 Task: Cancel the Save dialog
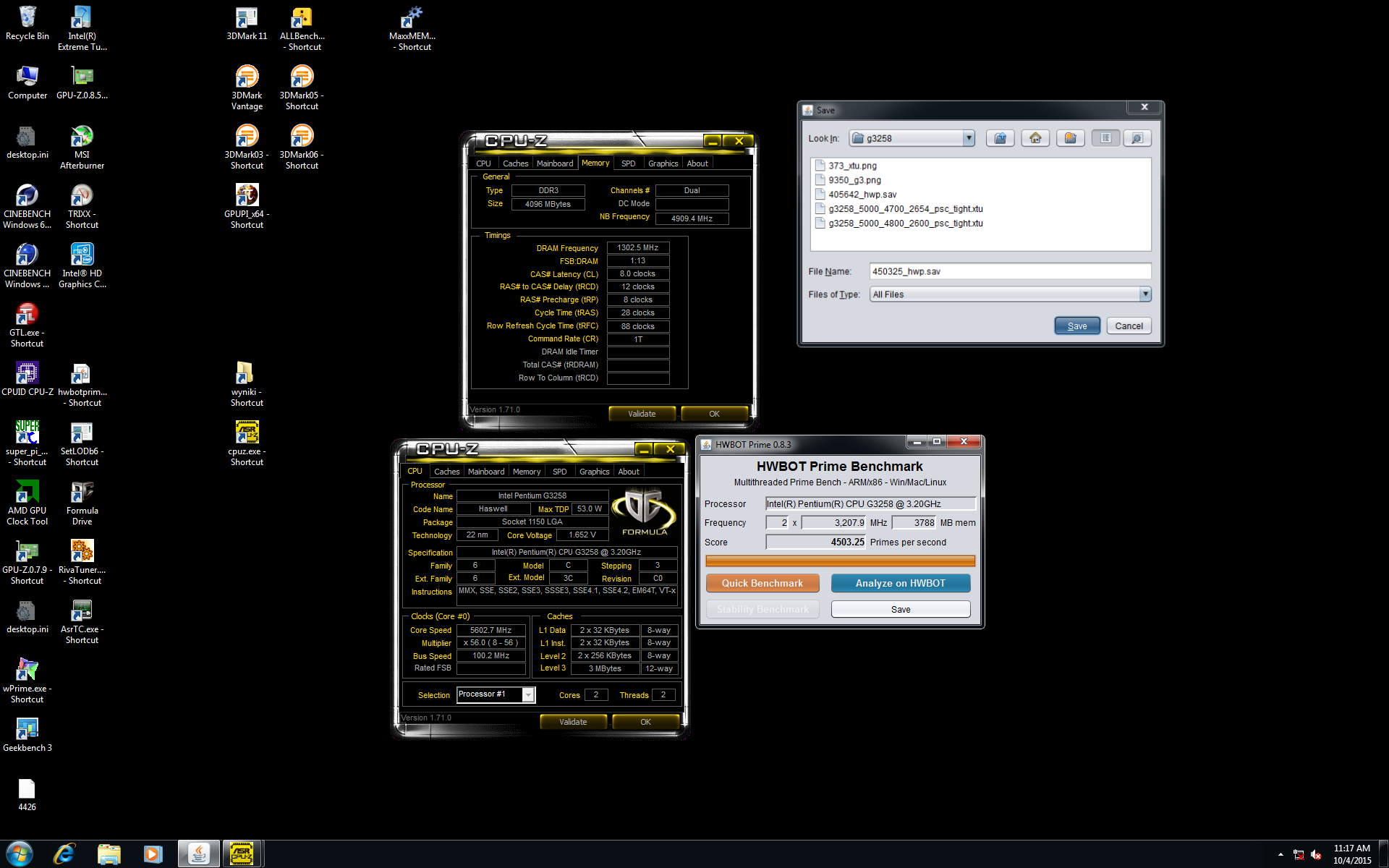point(1129,326)
